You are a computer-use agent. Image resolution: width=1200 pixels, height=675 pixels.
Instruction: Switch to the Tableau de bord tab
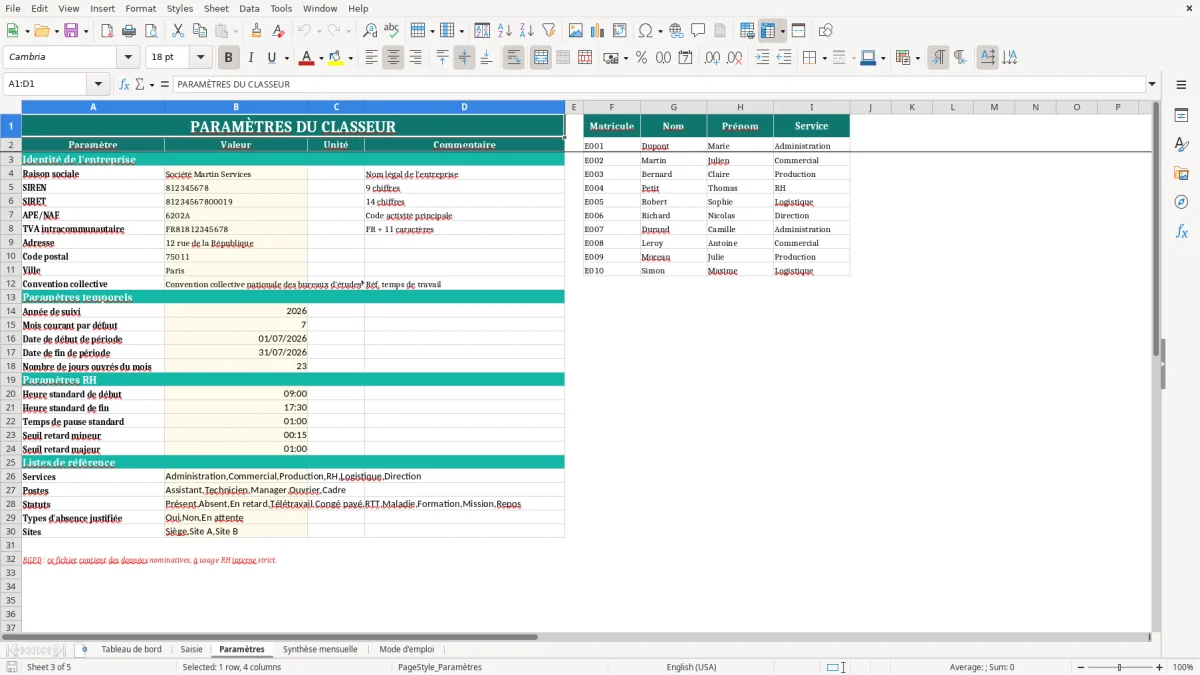(x=131, y=649)
